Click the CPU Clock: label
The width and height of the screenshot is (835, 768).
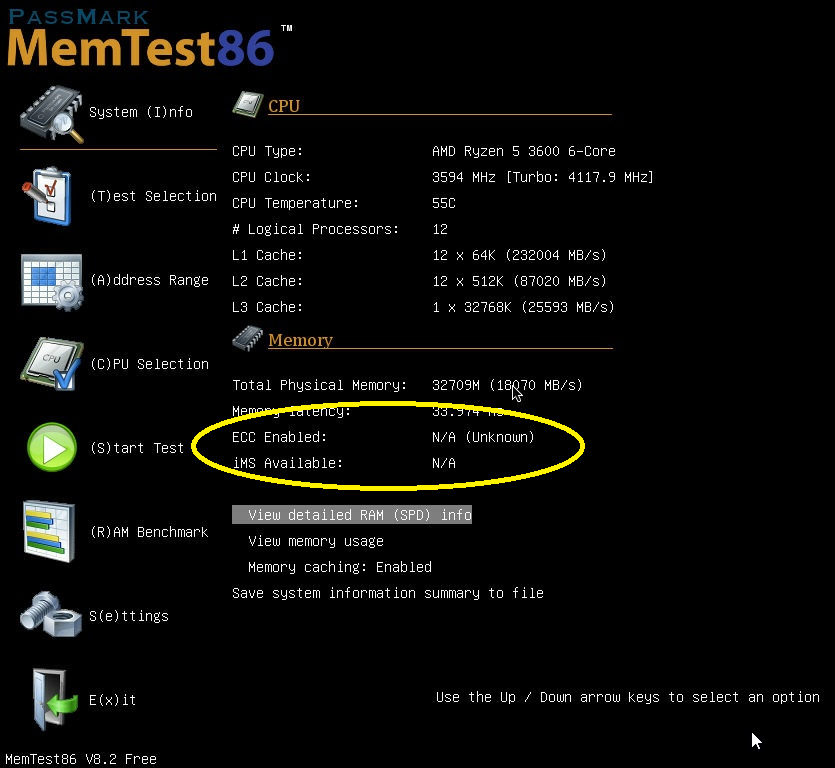271,177
